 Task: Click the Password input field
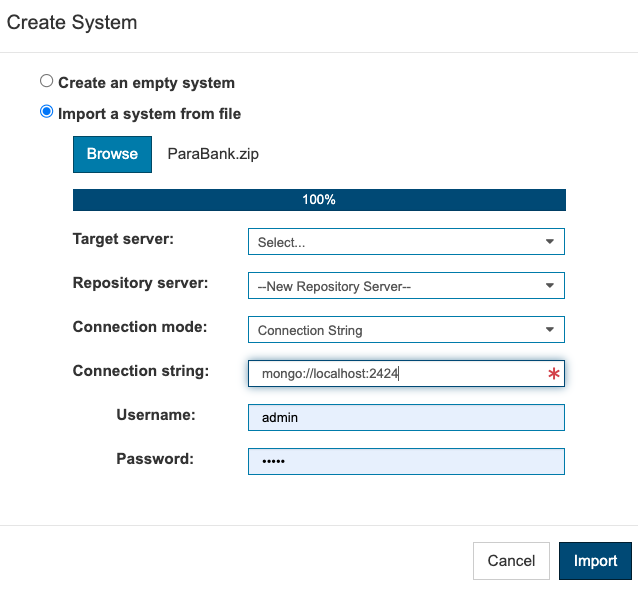tap(406, 461)
